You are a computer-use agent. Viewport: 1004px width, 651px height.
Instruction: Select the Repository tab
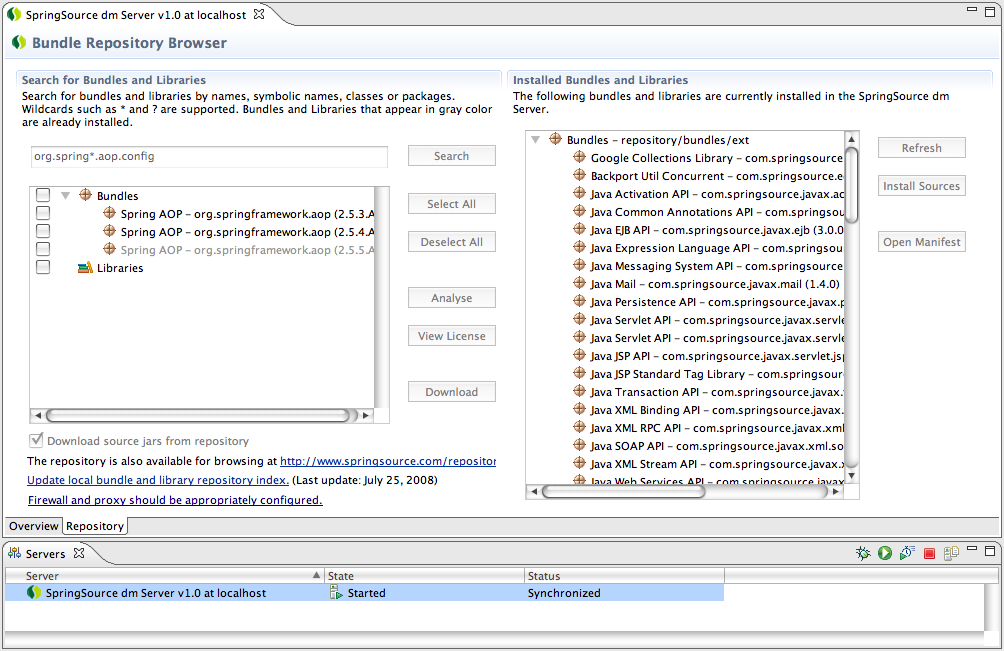tap(95, 526)
